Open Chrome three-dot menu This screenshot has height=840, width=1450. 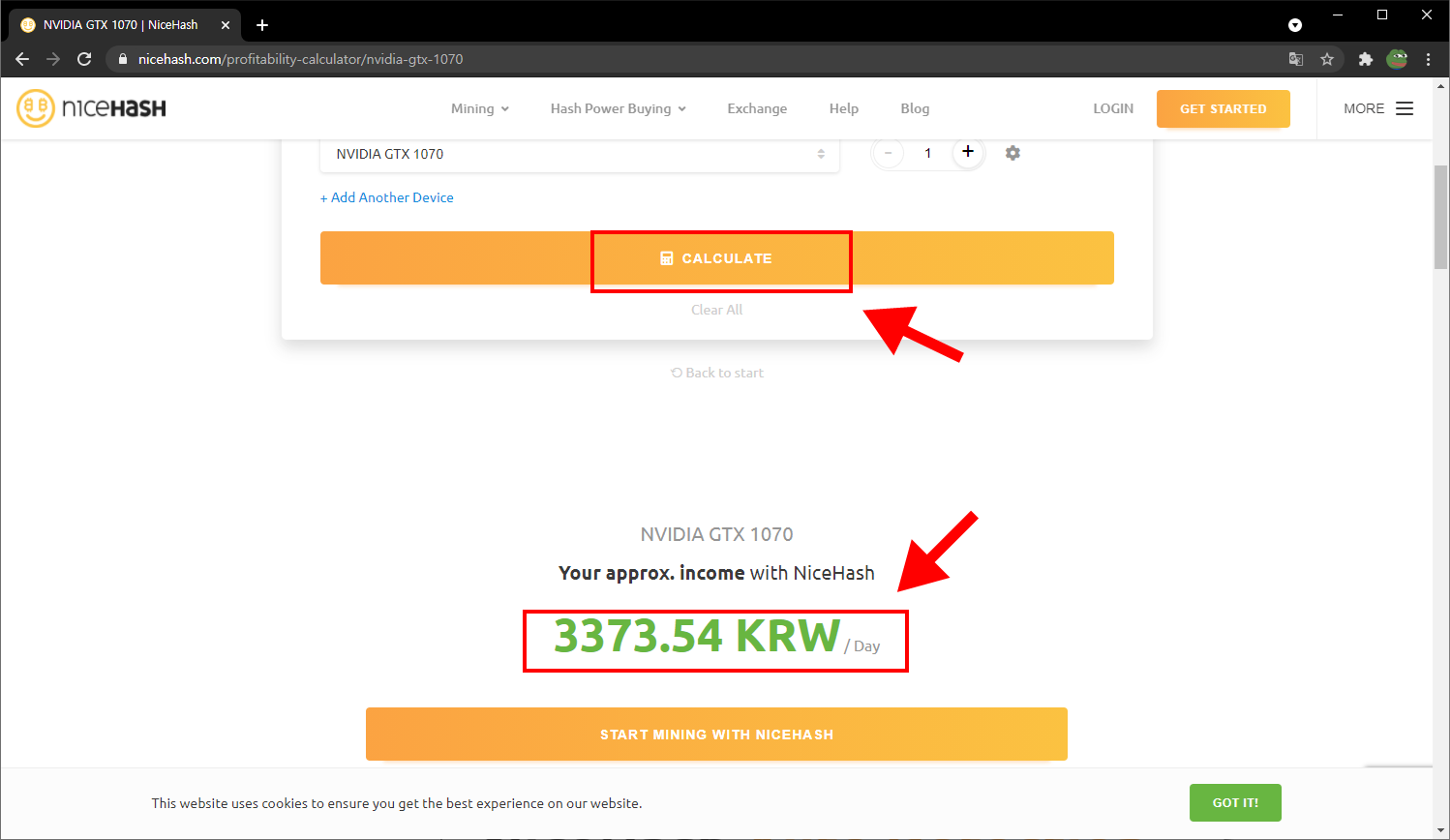pos(1428,59)
